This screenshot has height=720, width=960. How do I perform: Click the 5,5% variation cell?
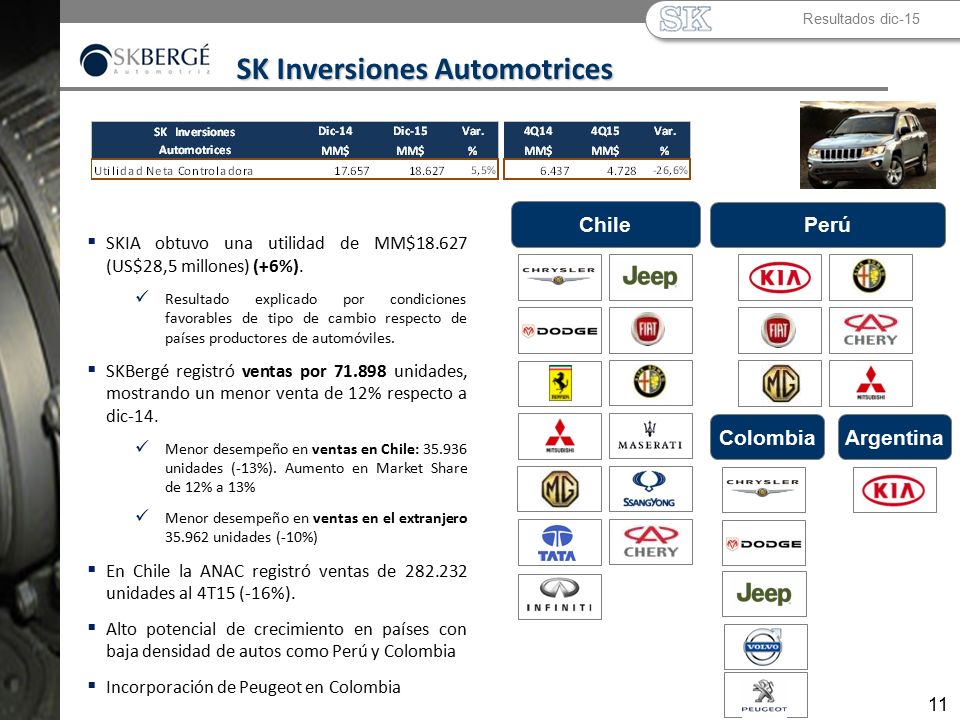tap(483, 170)
